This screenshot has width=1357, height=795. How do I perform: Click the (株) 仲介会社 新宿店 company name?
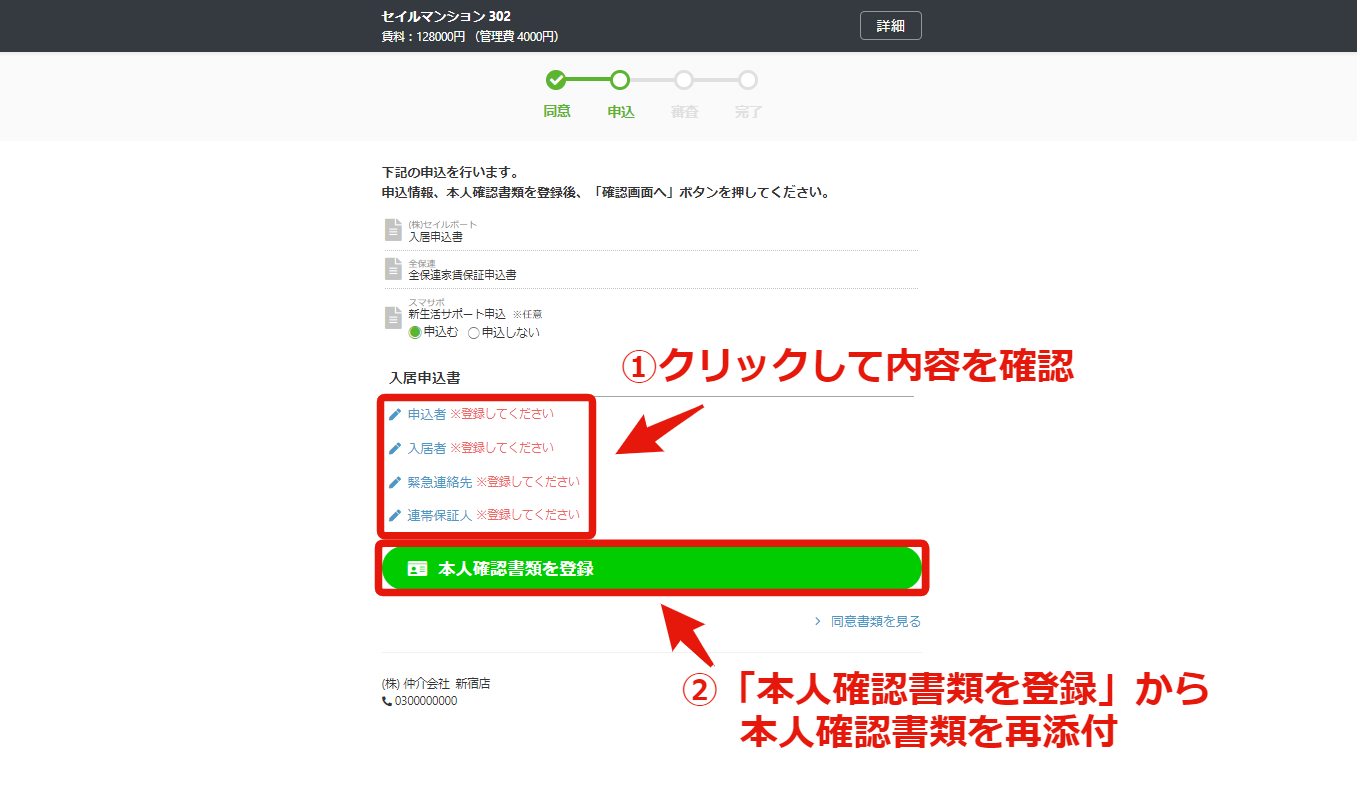point(436,684)
